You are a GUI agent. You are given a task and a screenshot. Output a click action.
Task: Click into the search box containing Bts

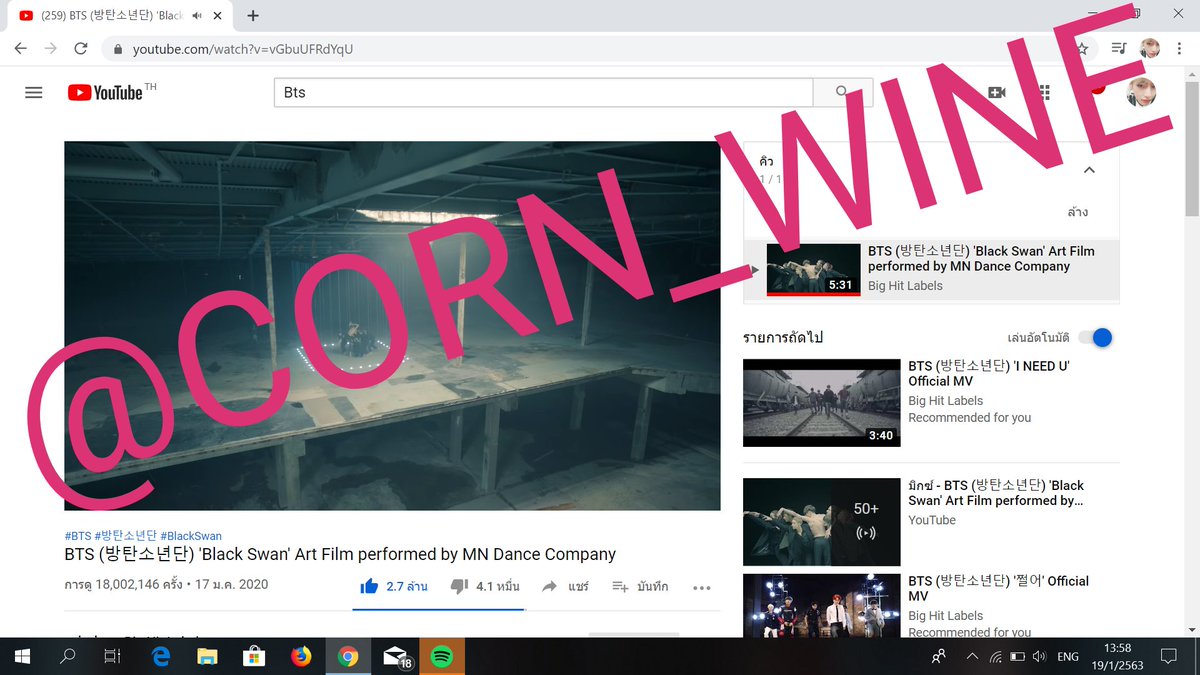click(x=544, y=92)
